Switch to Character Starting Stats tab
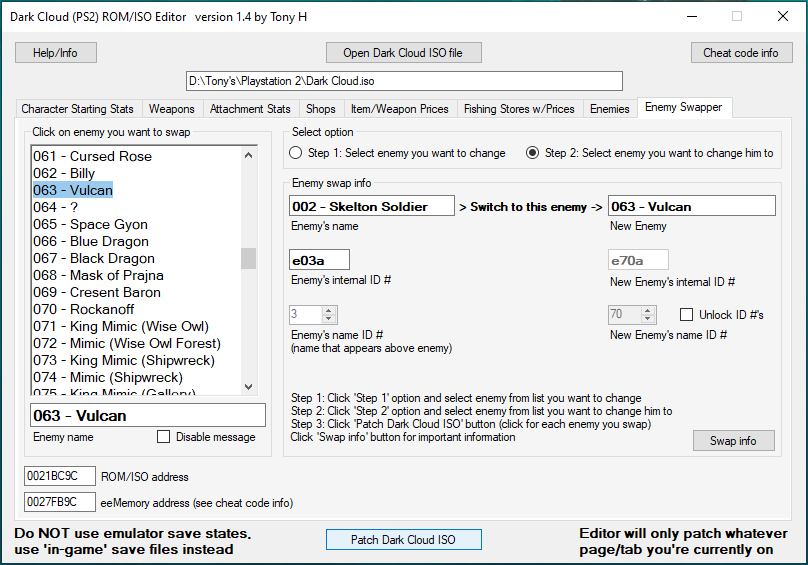Screen dimensions: 808x565 point(77,109)
